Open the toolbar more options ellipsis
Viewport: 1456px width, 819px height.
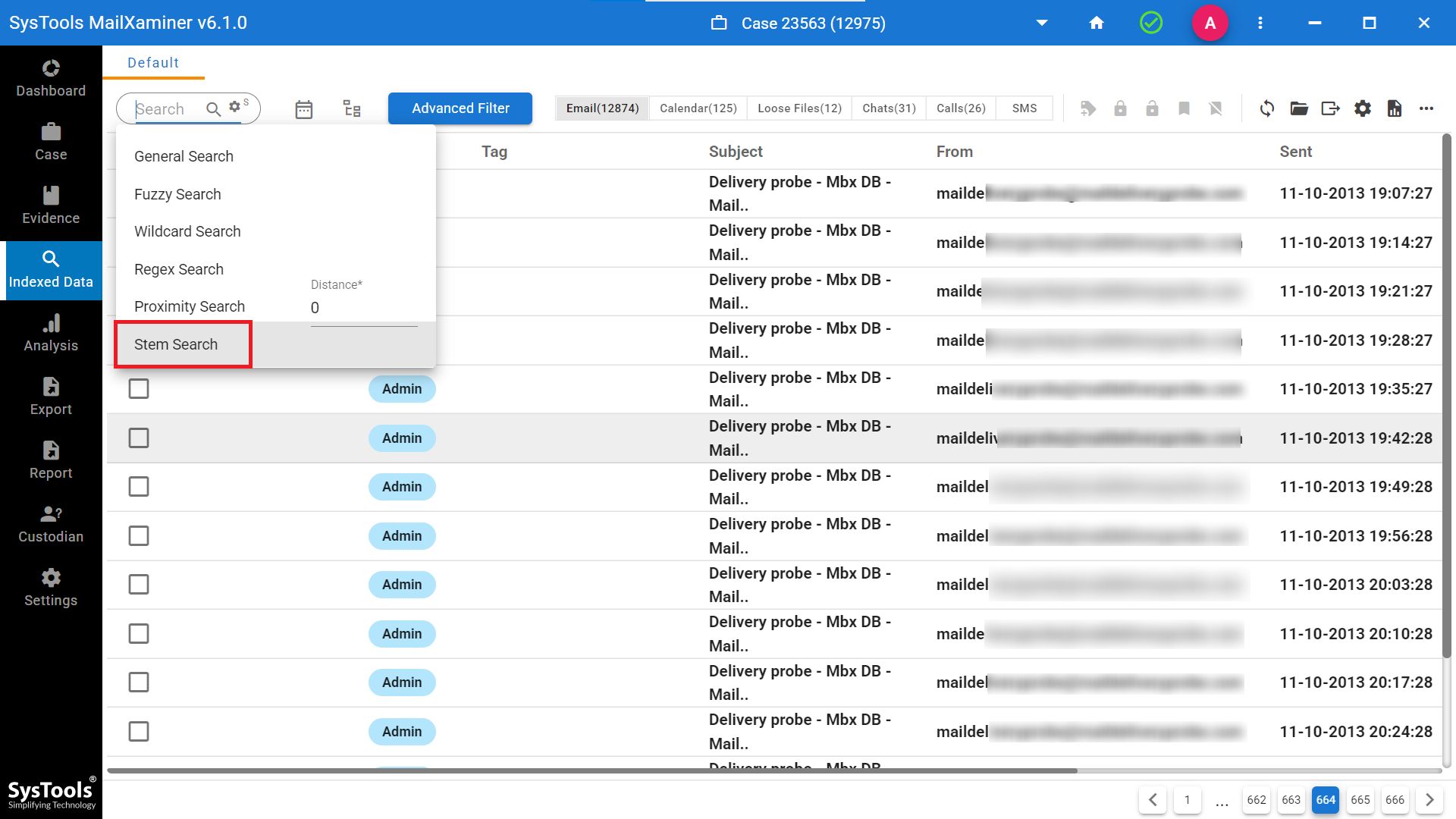point(1426,108)
